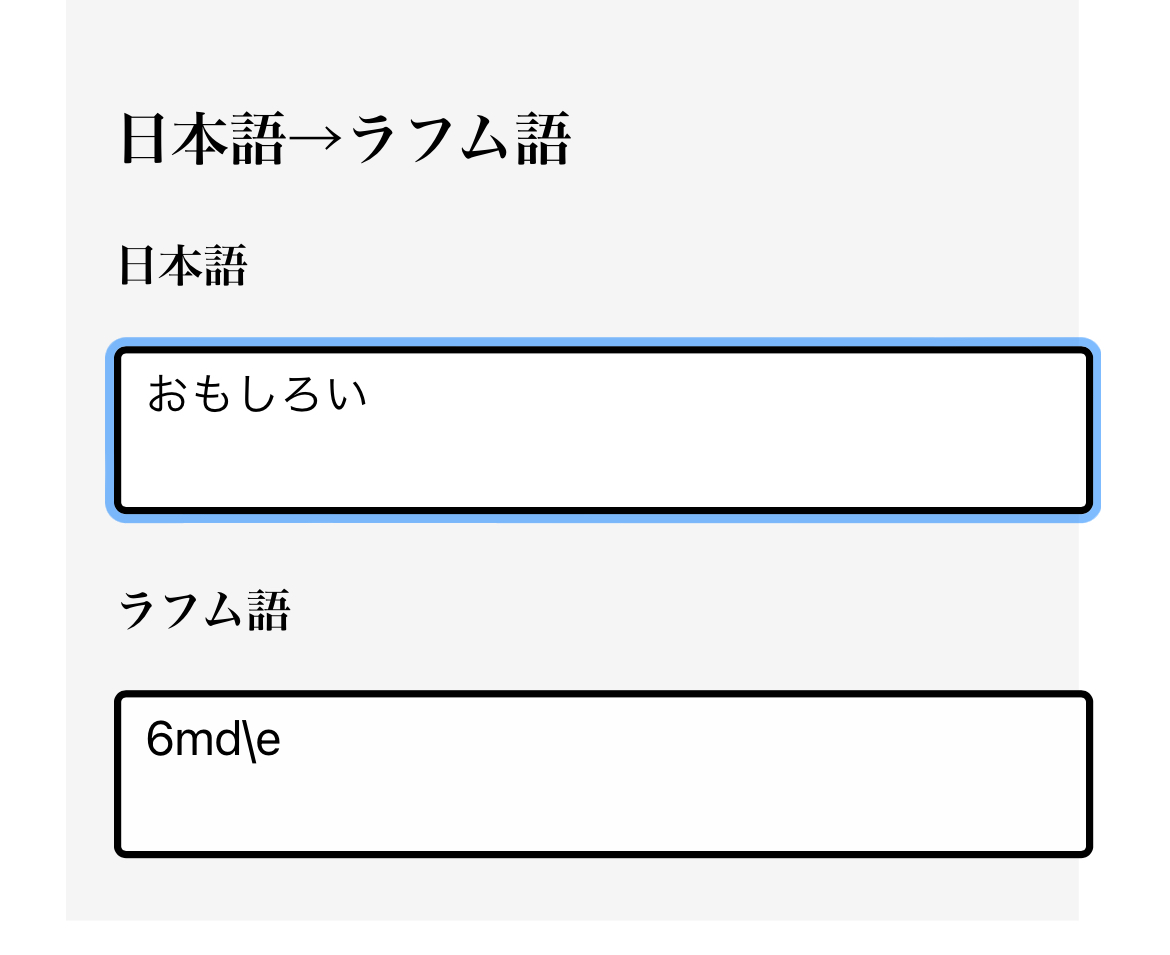Screen dimensions: 1170x955
Task: Click the ろ character in the Japanese box
Action: tap(302, 395)
